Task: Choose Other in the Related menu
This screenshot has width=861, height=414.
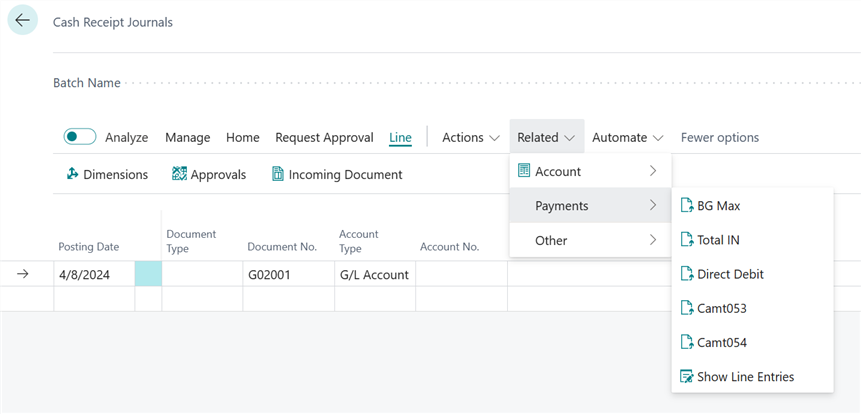Action: pos(590,240)
